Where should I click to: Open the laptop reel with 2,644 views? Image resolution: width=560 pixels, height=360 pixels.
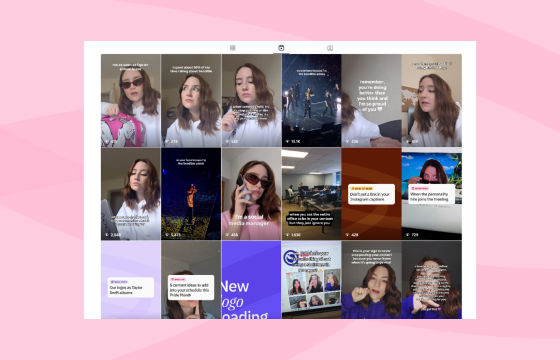(x=131, y=194)
